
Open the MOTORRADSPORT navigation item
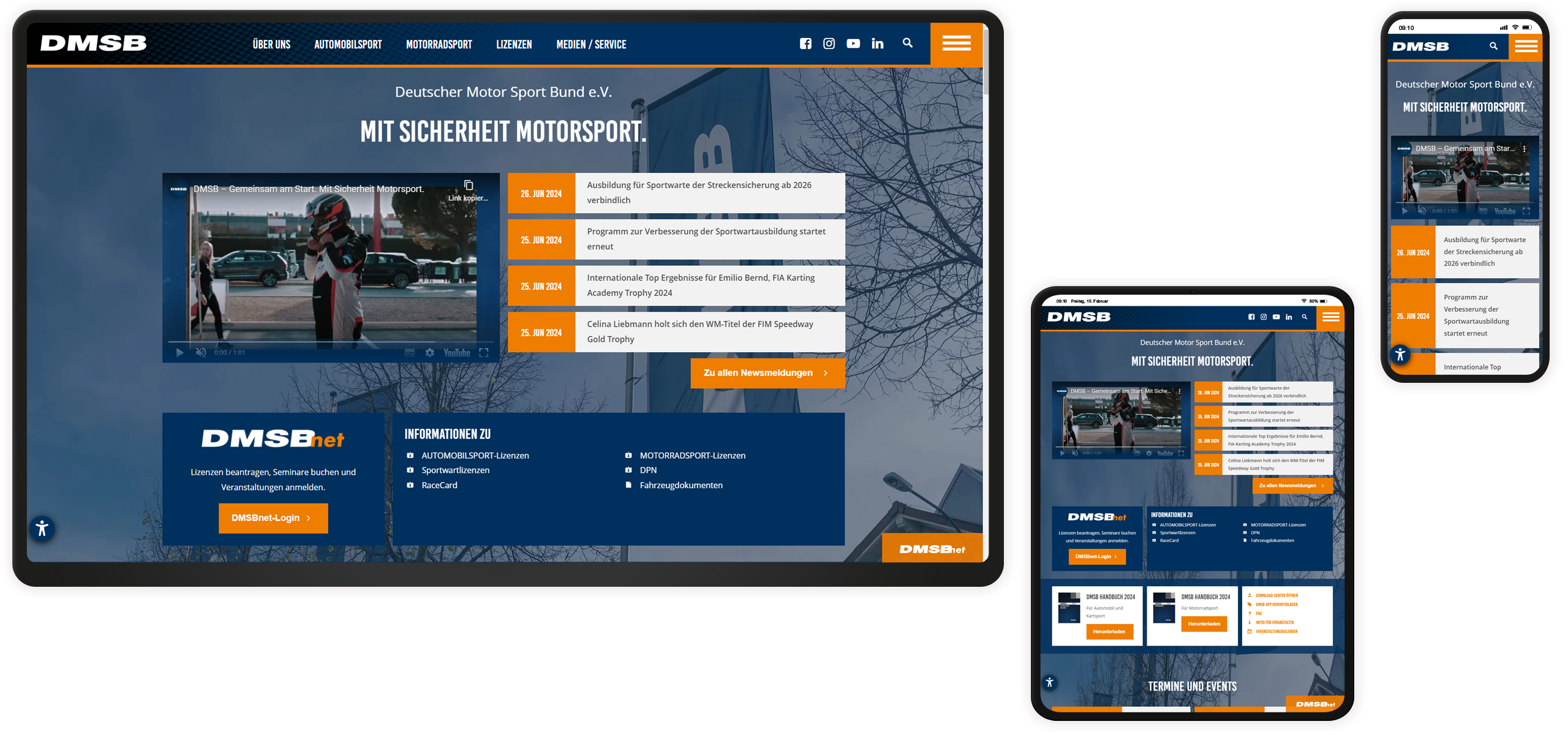pos(439,44)
